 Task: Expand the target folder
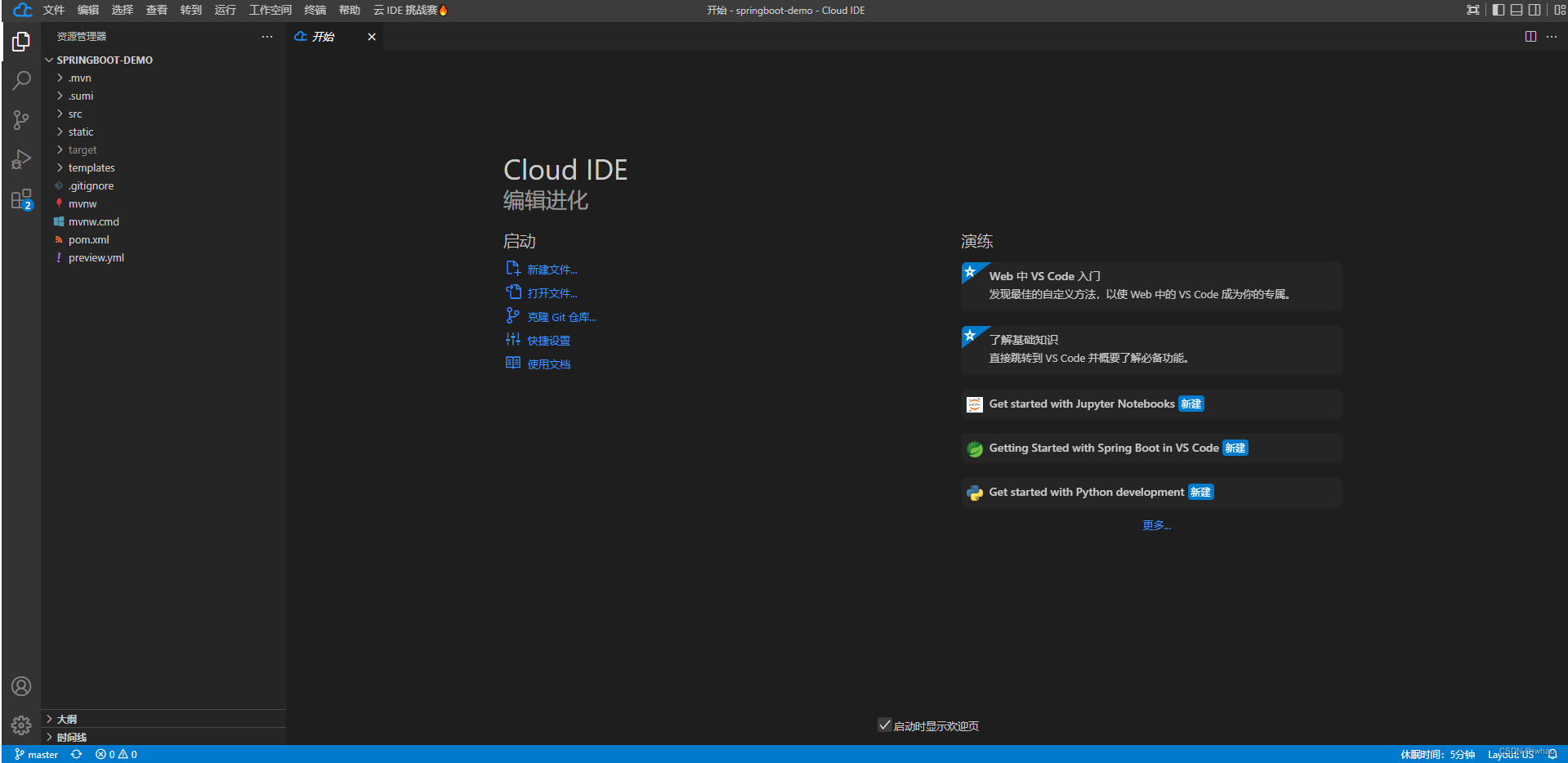pos(163,149)
